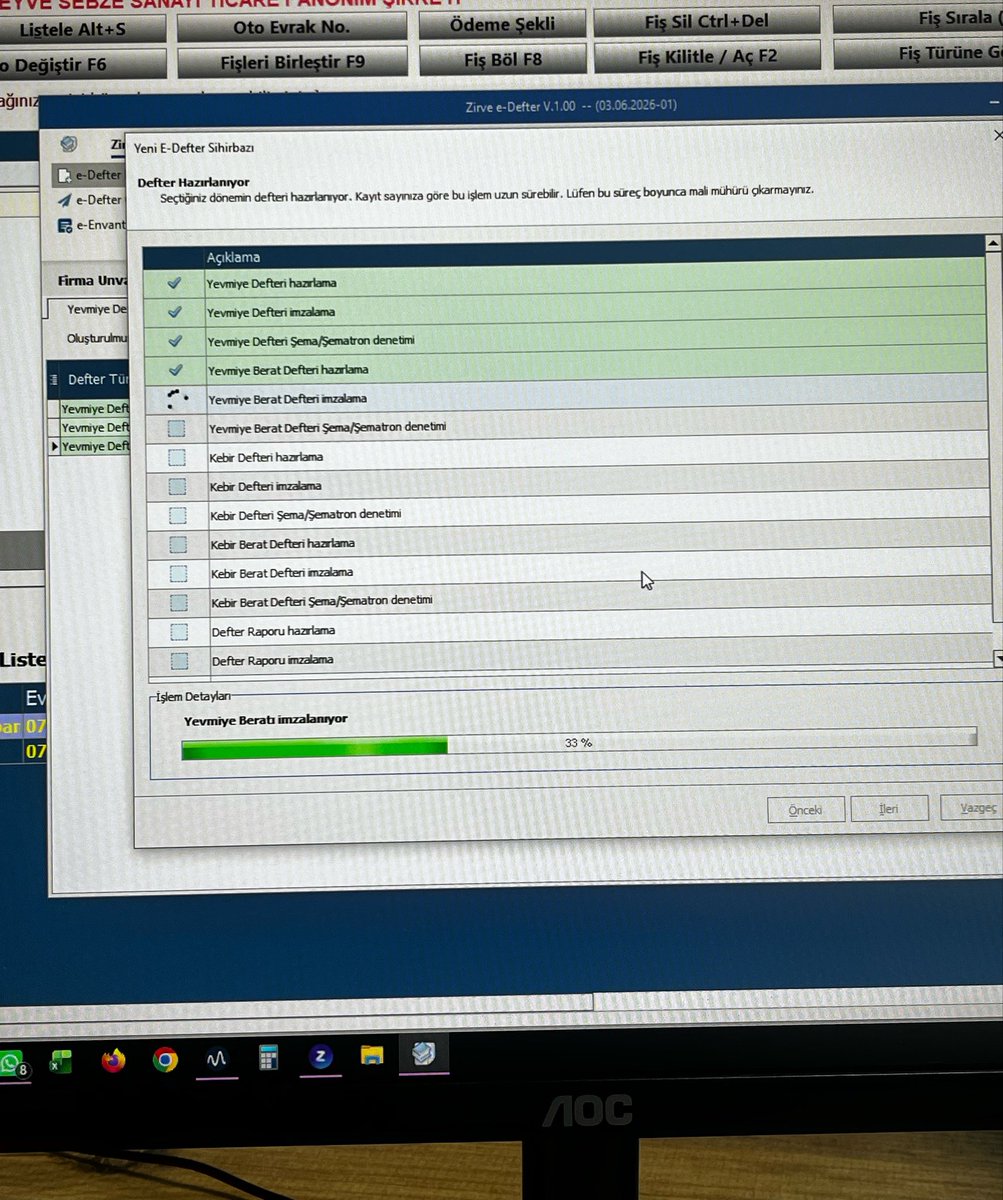Click the Listele Alt+S button
Image resolution: width=1003 pixels, height=1200 pixels.
(82, 29)
